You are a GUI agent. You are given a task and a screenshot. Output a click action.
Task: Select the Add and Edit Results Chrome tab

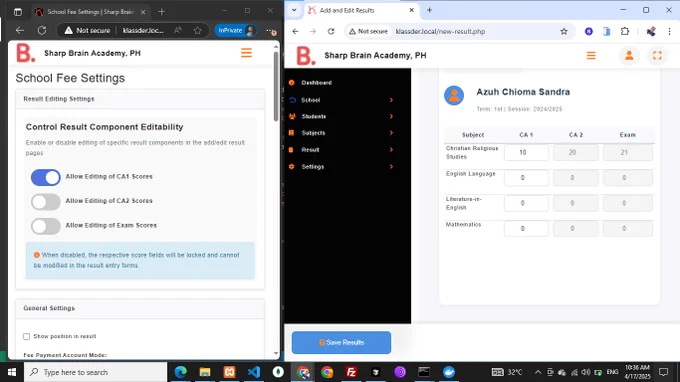361,10
